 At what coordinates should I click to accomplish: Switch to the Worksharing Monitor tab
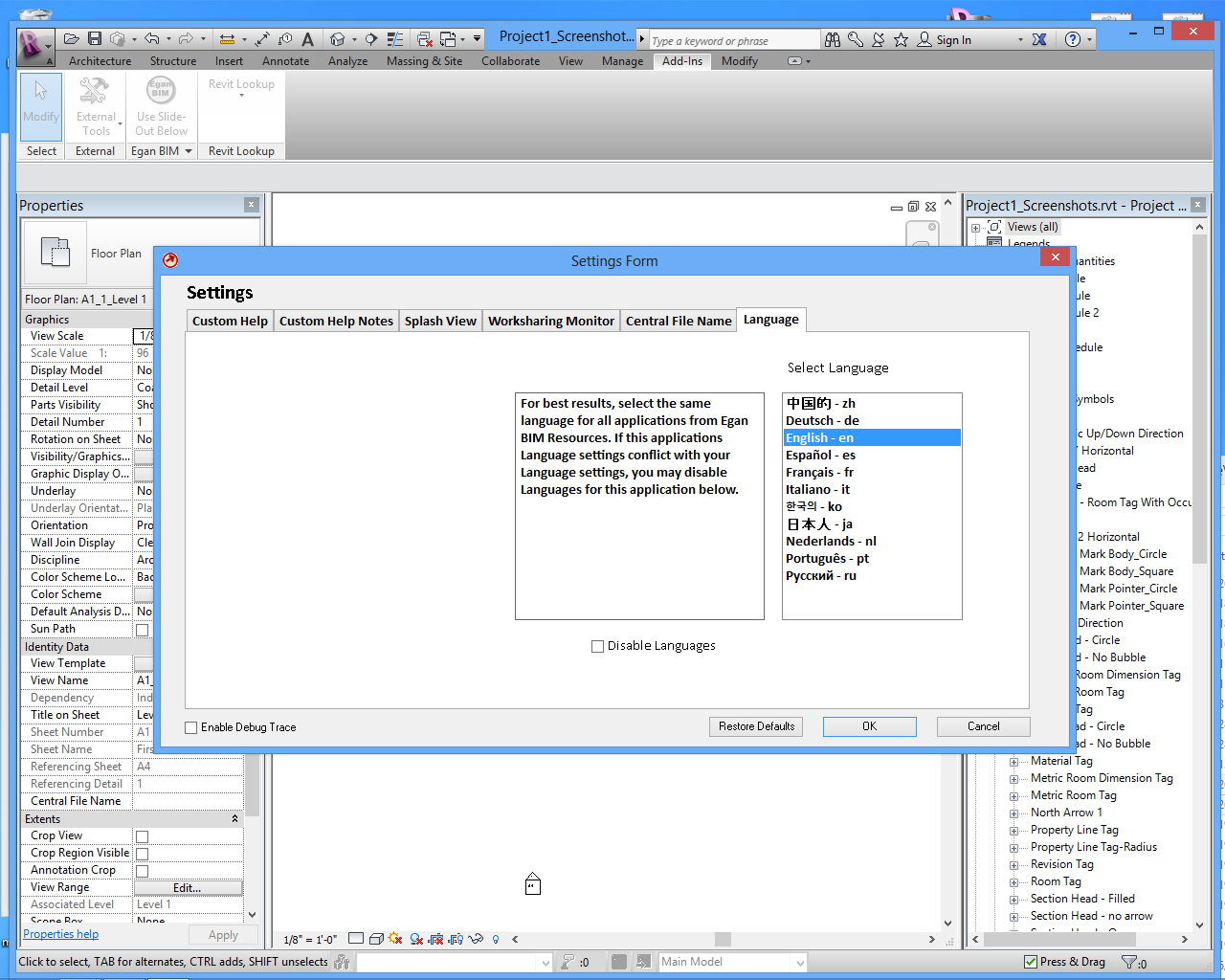pyautogui.click(x=551, y=321)
